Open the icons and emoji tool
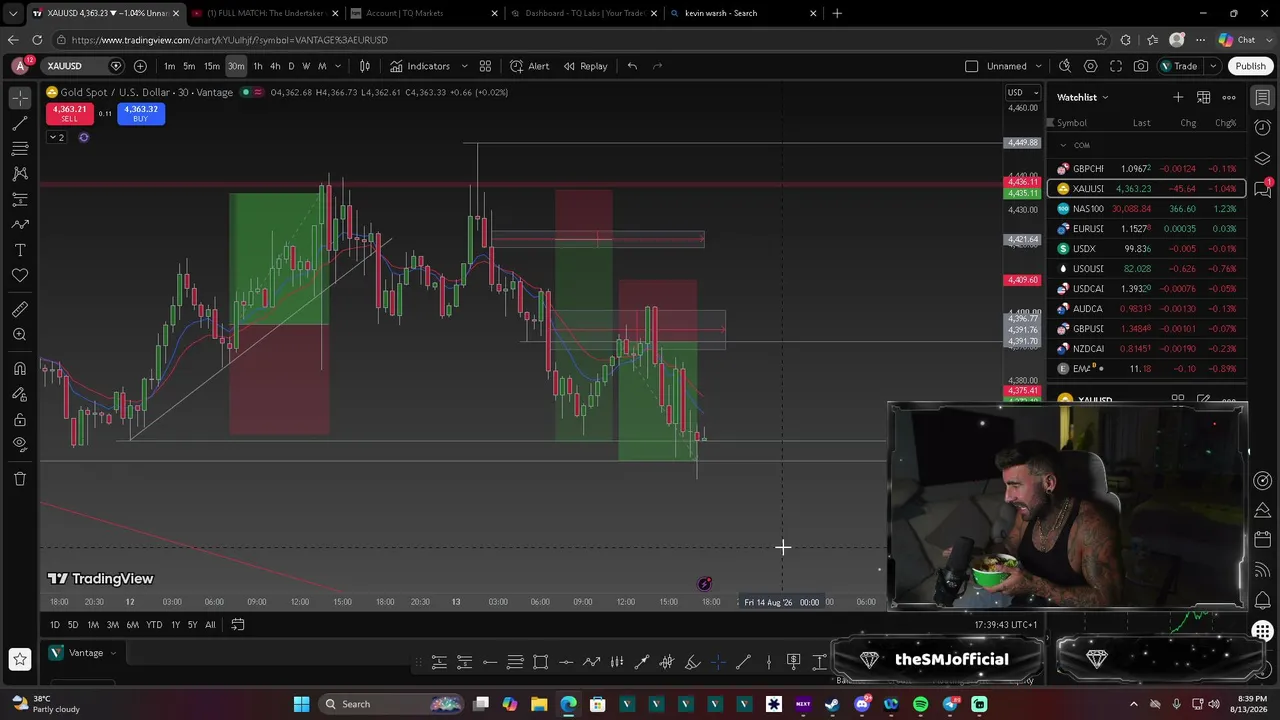Image resolution: width=1280 pixels, height=720 pixels. 20,275
